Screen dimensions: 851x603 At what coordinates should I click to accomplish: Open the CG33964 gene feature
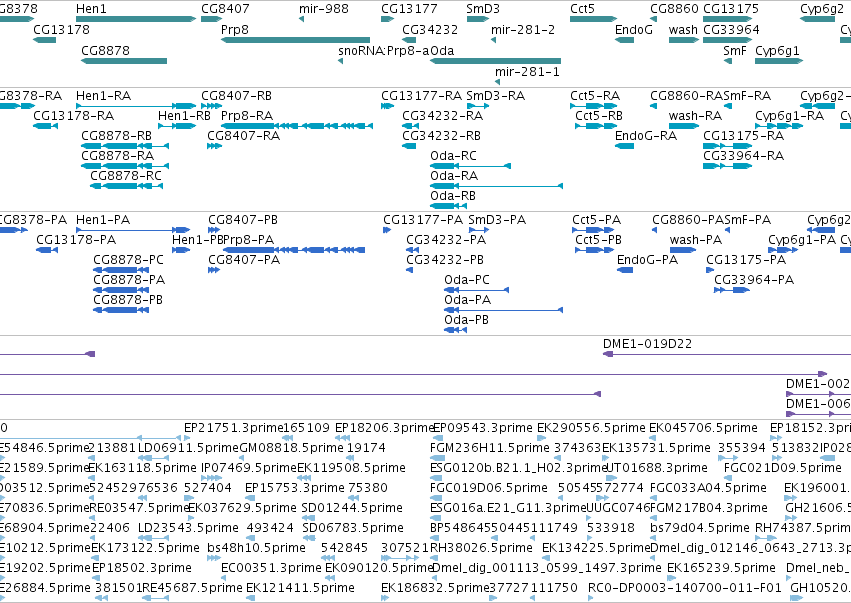point(728,40)
